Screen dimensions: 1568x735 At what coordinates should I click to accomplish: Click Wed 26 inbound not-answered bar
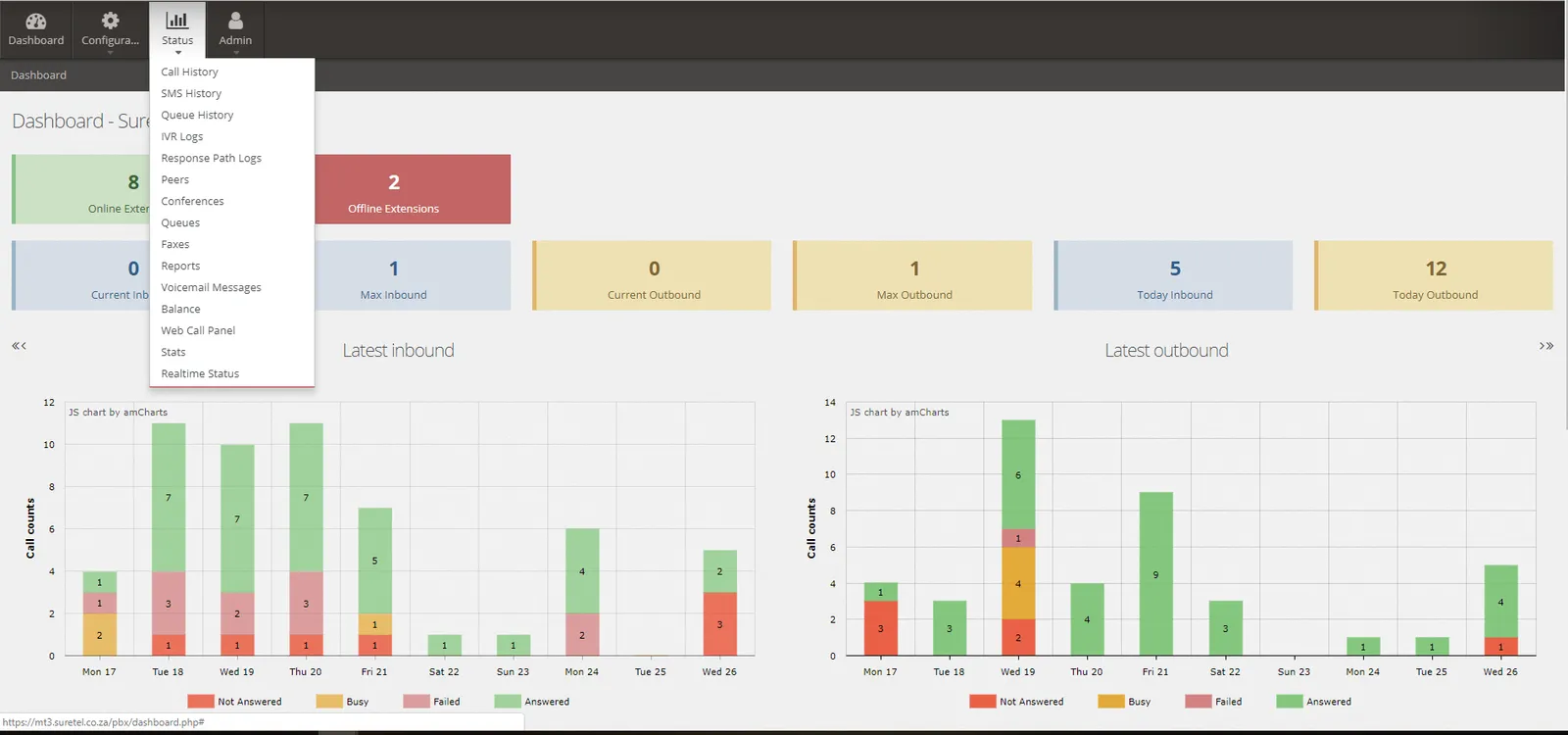(x=720, y=624)
